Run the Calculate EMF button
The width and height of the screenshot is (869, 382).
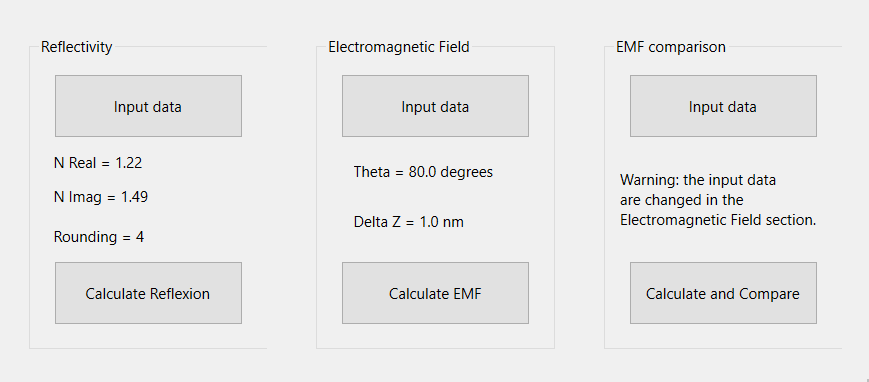click(435, 293)
